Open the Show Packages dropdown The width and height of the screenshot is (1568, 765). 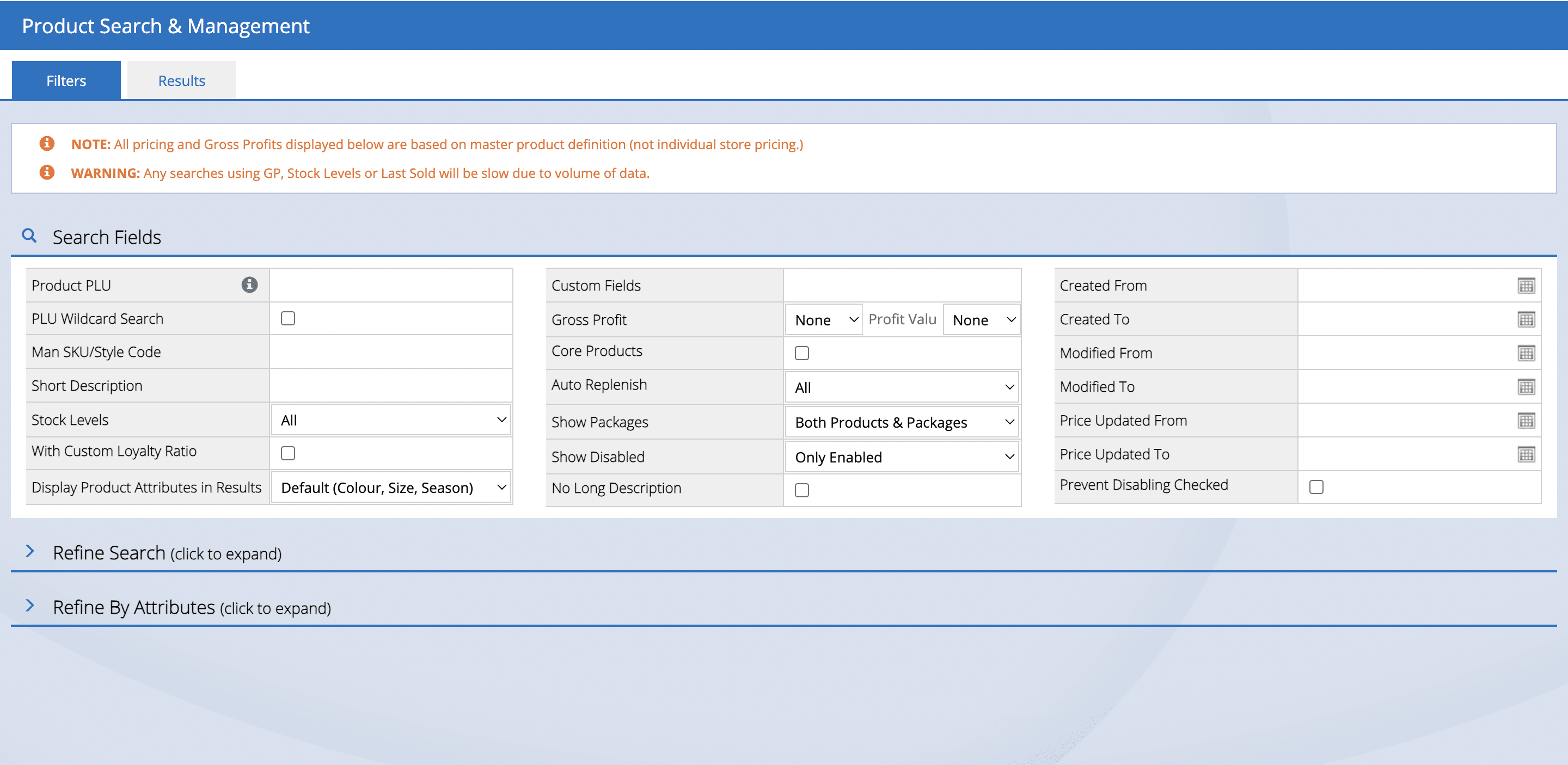pyautogui.click(x=902, y=422)
